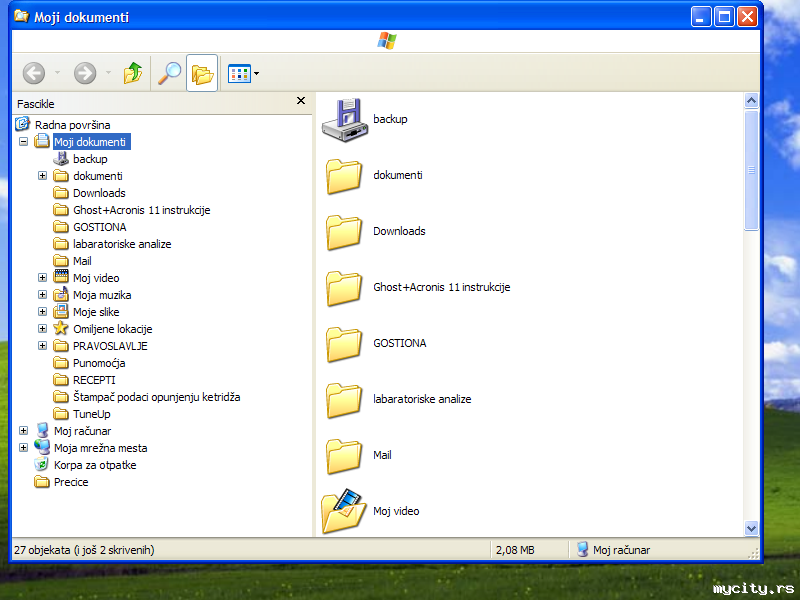The height and width of the screenshot is (600, 800).
Task: Click the large backup floppy drive icon
Action: pos(344,120)
